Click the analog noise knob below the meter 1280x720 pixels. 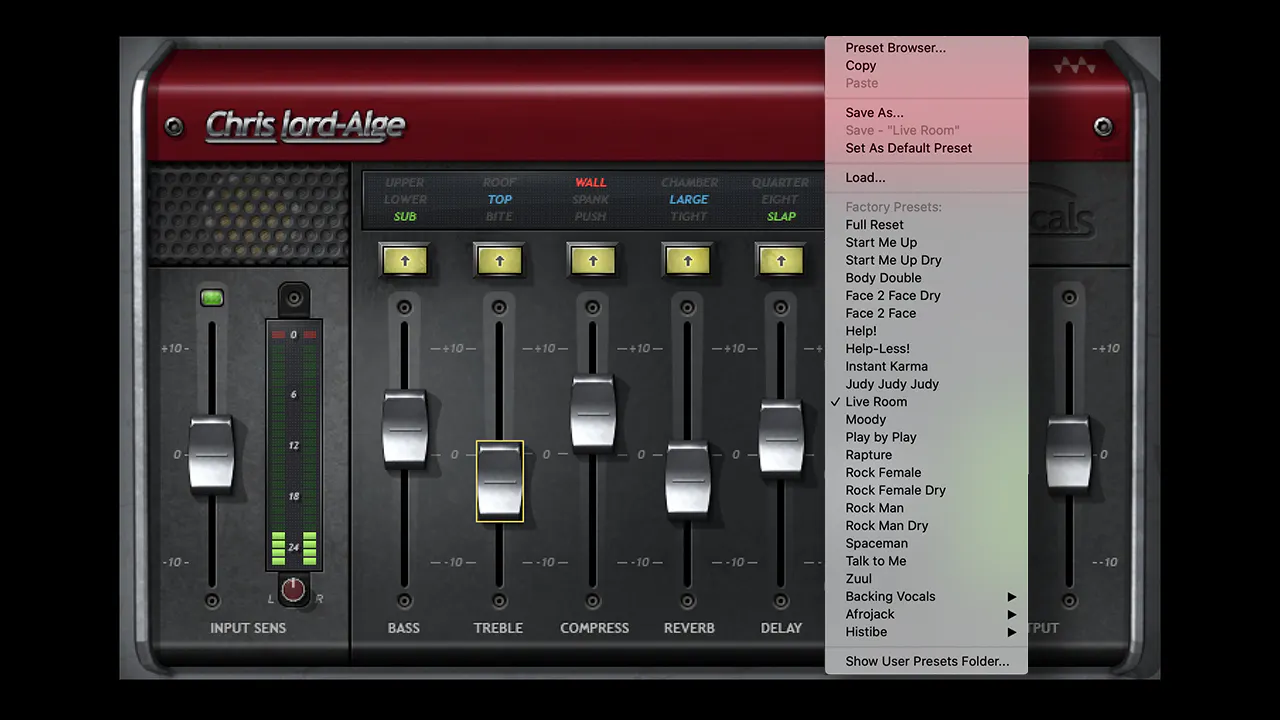click(x=292, y=589)
